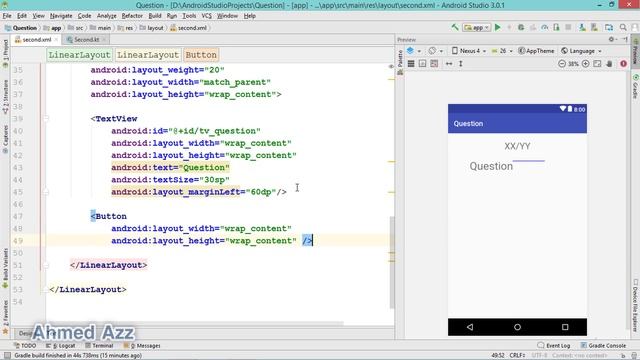Click the expand horizontally arrow icon
The height and width of the screenshot is (360, 640).
[x=449, y=64]
